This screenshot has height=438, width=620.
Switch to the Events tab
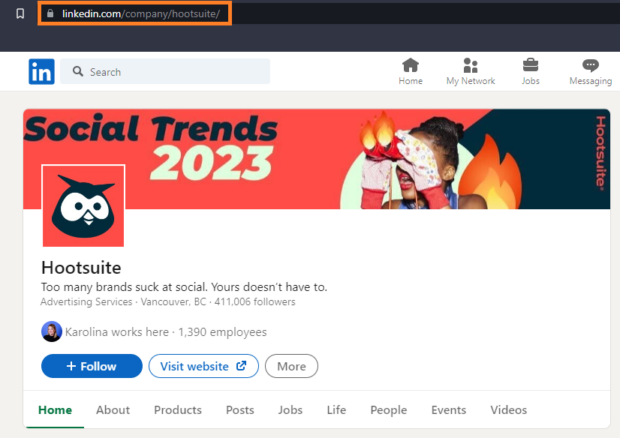point(448,410)
